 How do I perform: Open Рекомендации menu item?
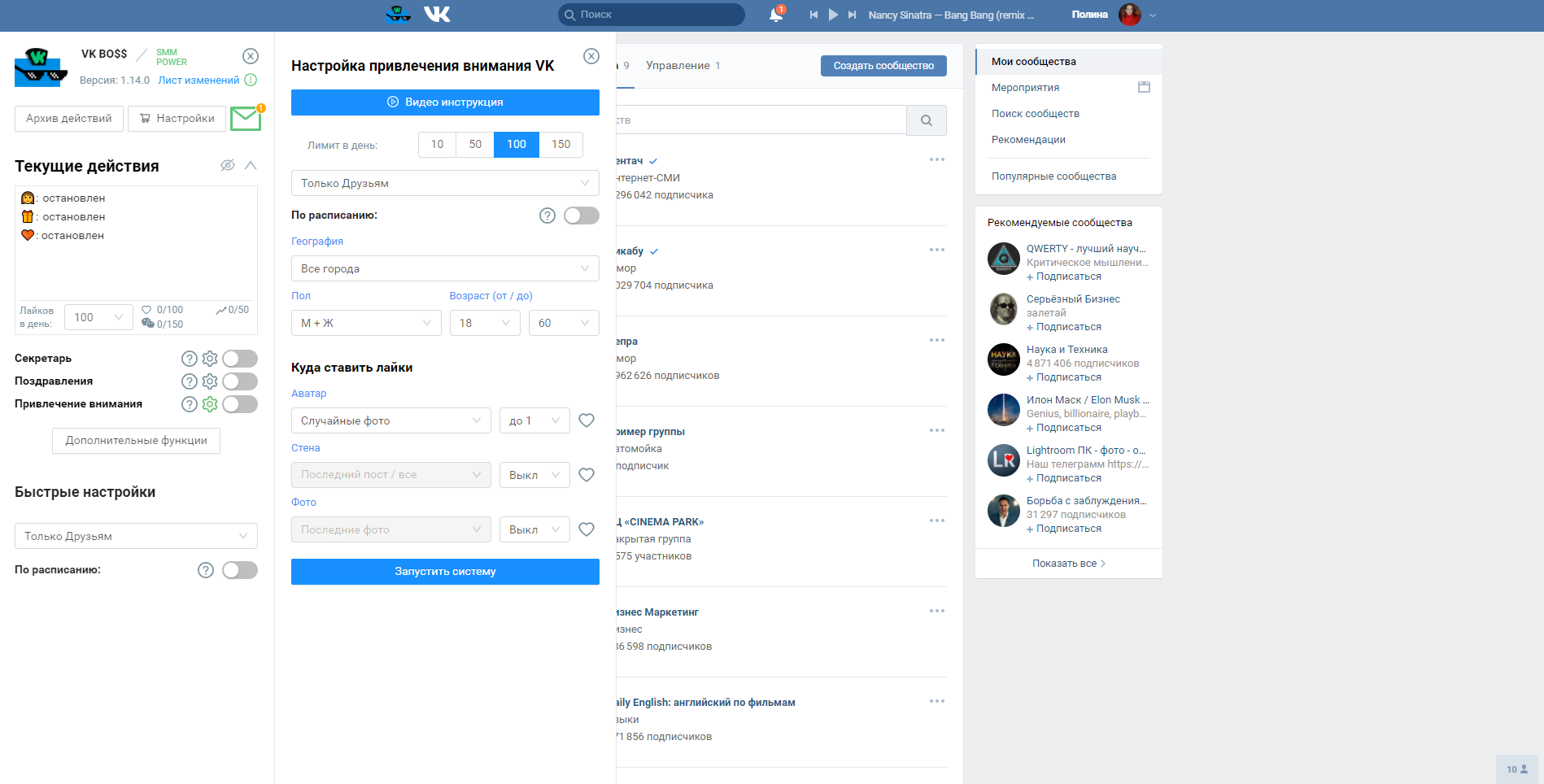(x=1028, y=140)
